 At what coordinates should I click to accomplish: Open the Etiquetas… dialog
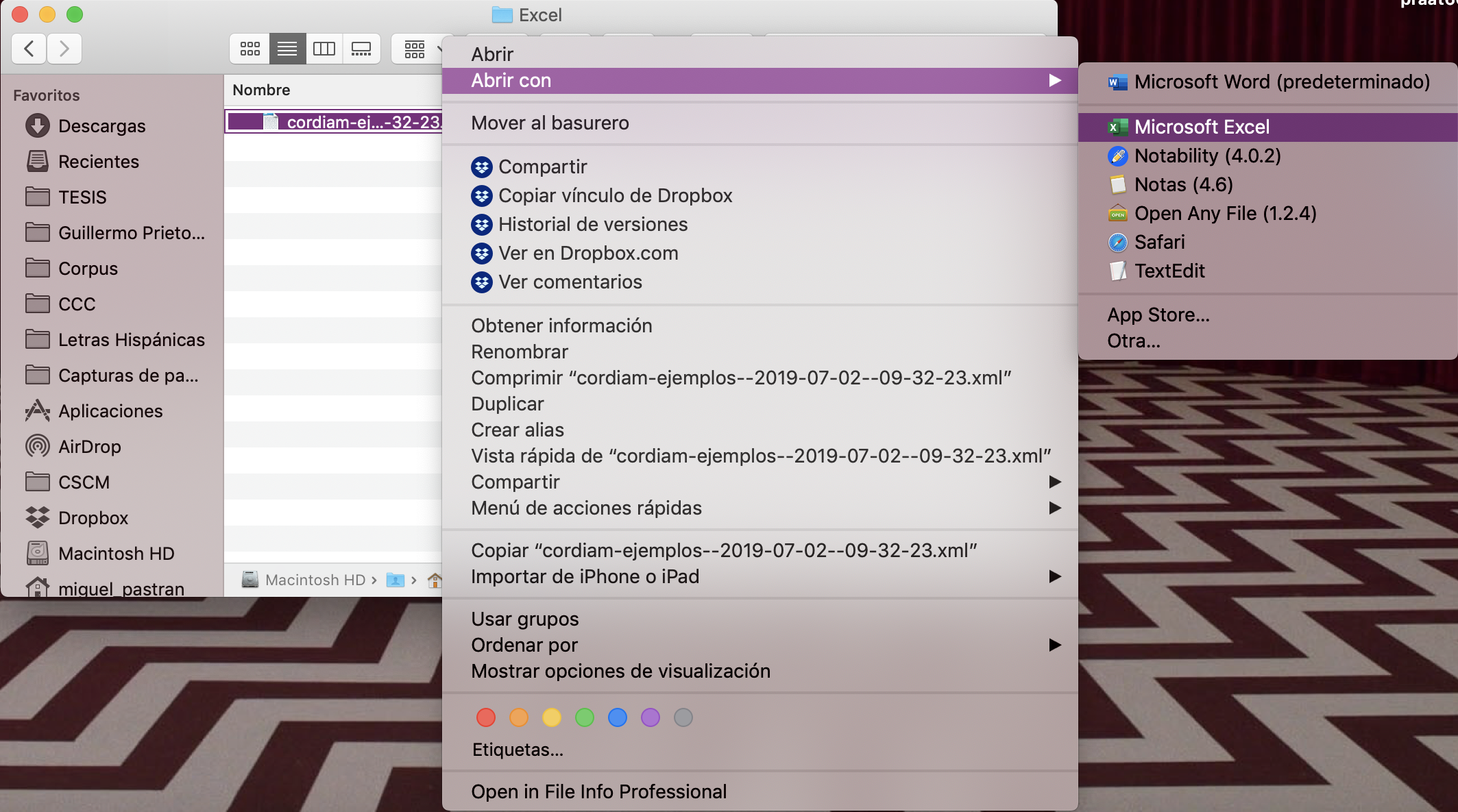(518, 750)
